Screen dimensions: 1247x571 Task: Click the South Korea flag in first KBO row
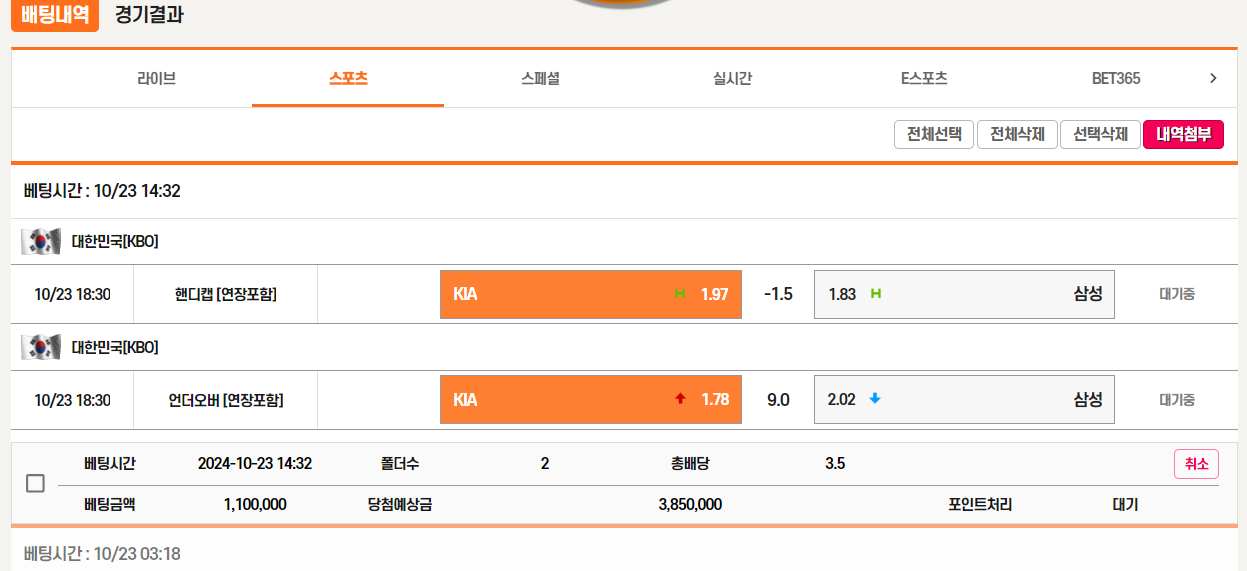click(41, 241)
